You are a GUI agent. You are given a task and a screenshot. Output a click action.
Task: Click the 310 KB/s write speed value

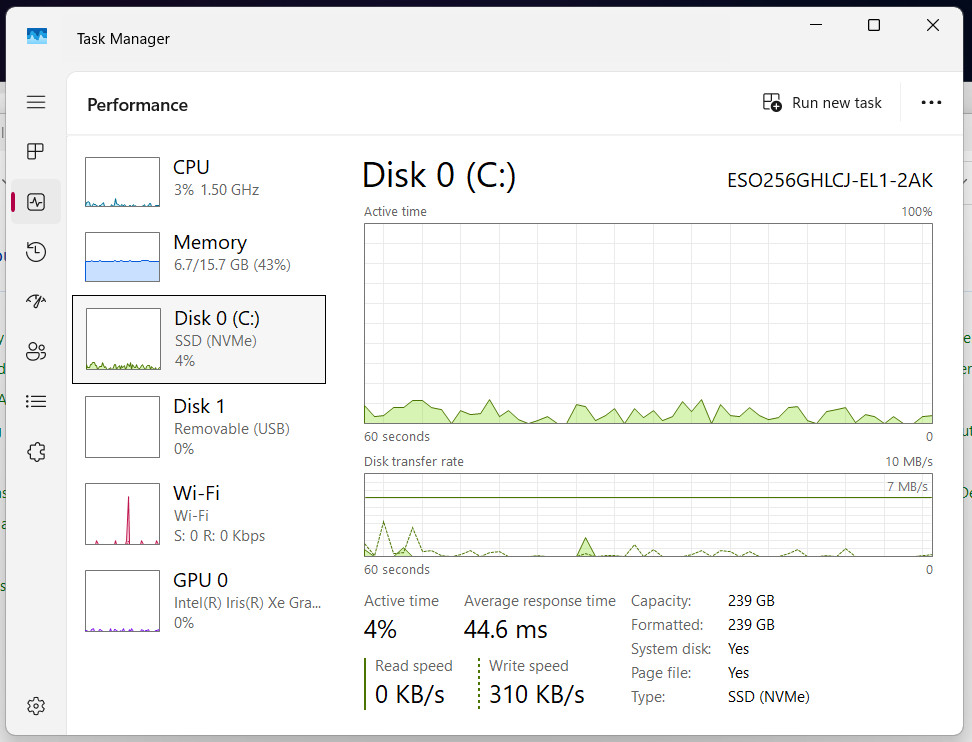[x=536, y=694]
